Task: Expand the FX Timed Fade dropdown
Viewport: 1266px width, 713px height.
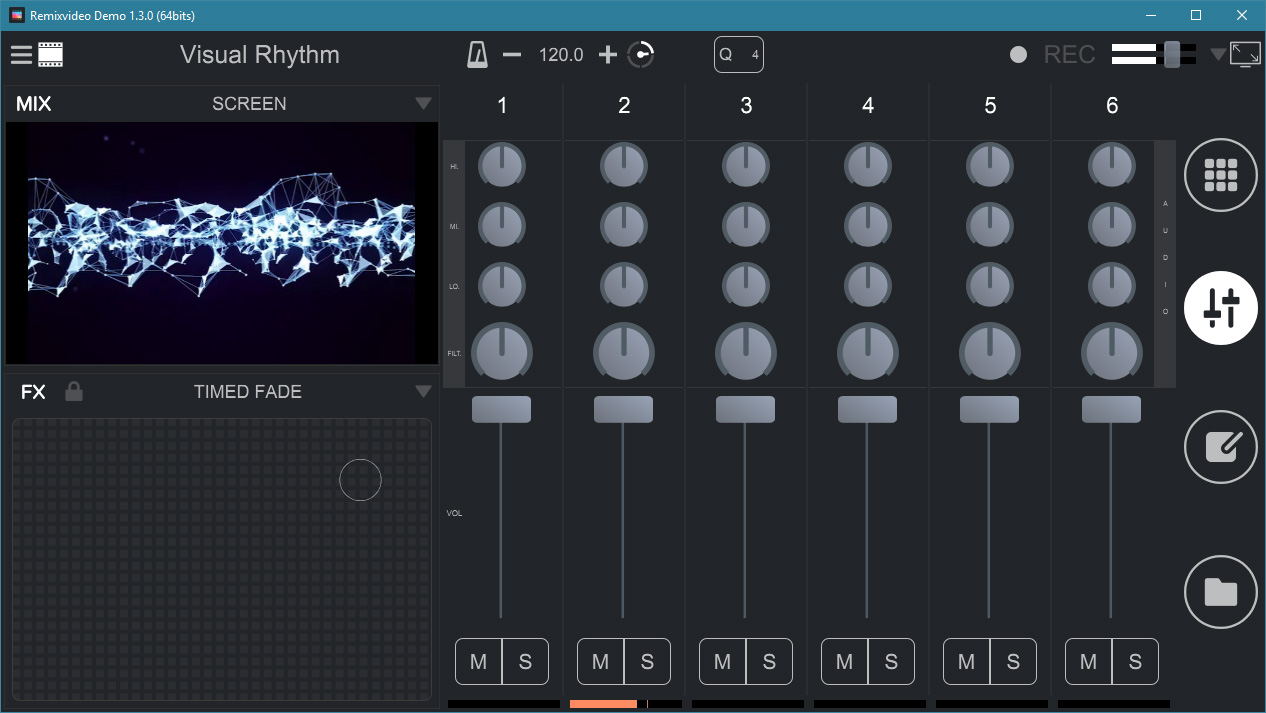Action: click(423, 391)
